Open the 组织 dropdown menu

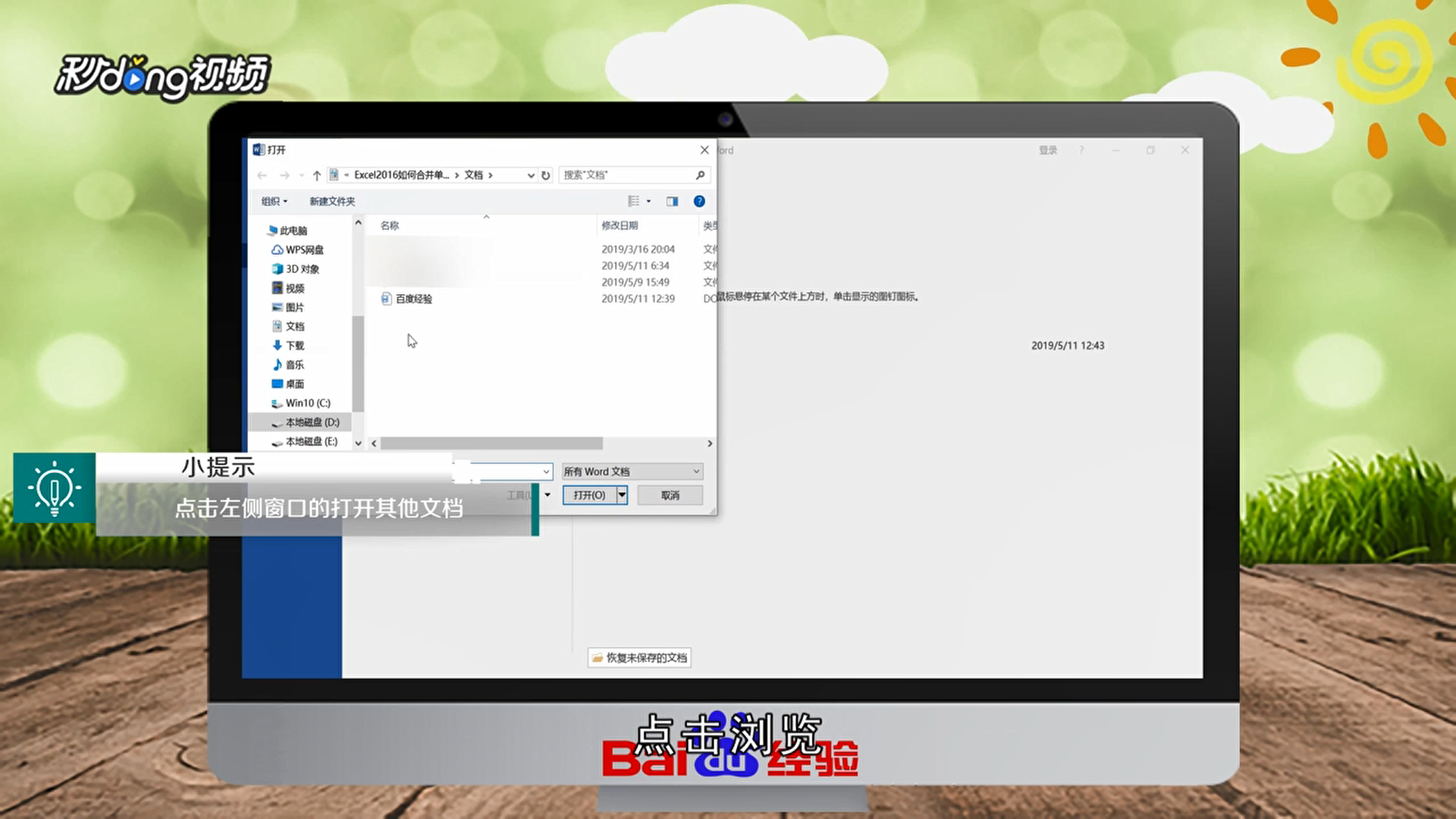click(x=274, y=201)
